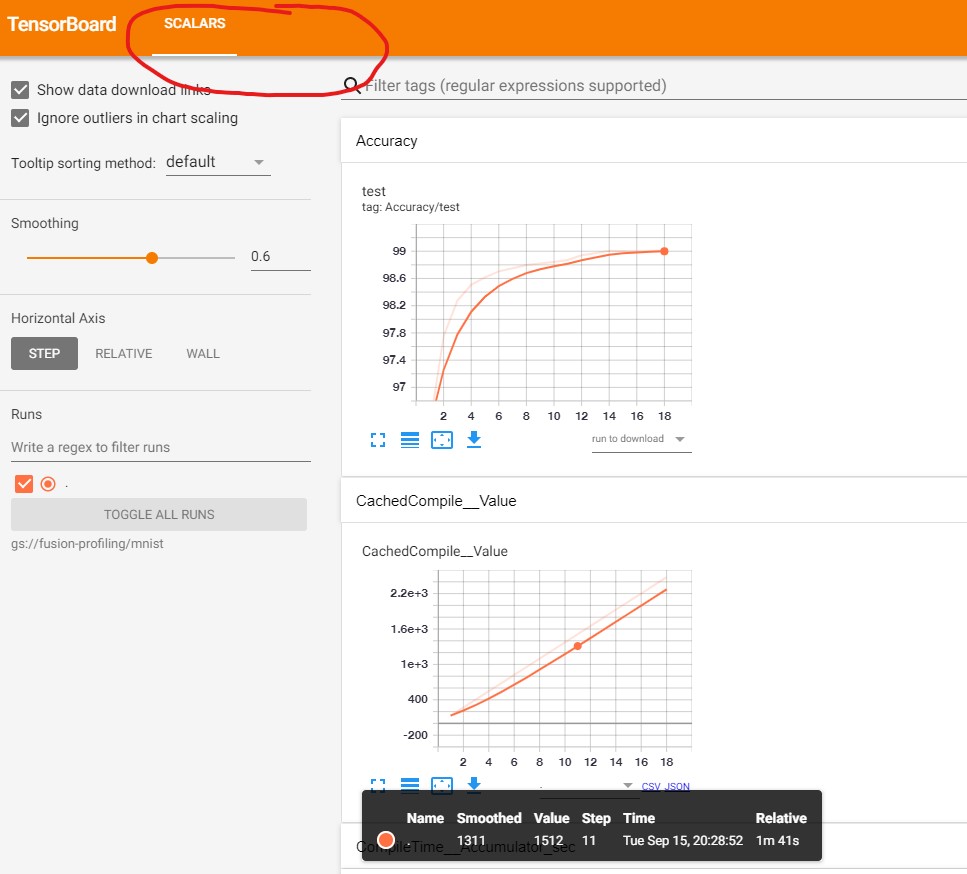
Task: Download Accuracy test chart as SVG
Action: click(474, 440)
